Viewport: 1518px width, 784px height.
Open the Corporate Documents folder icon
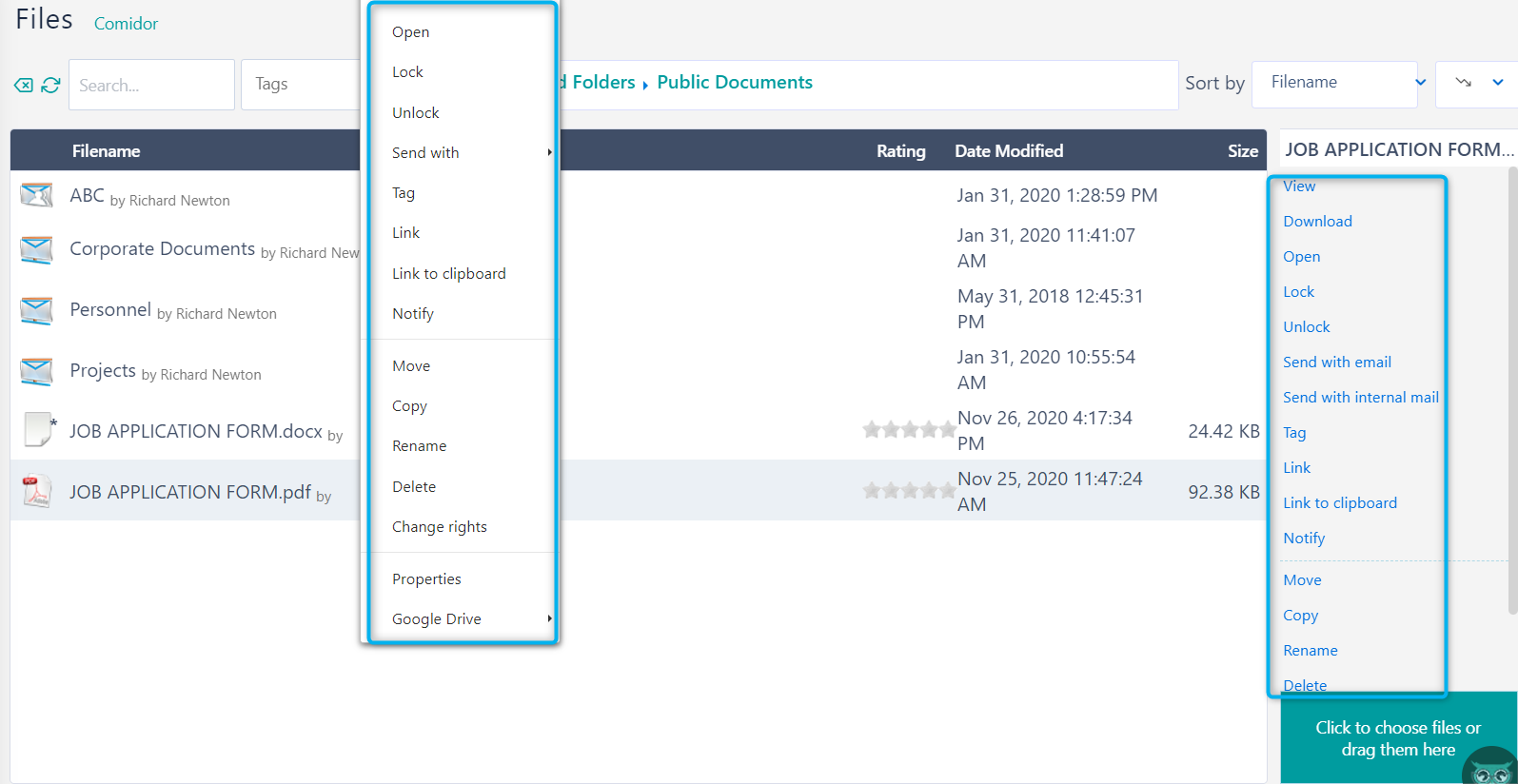[36, 250]
